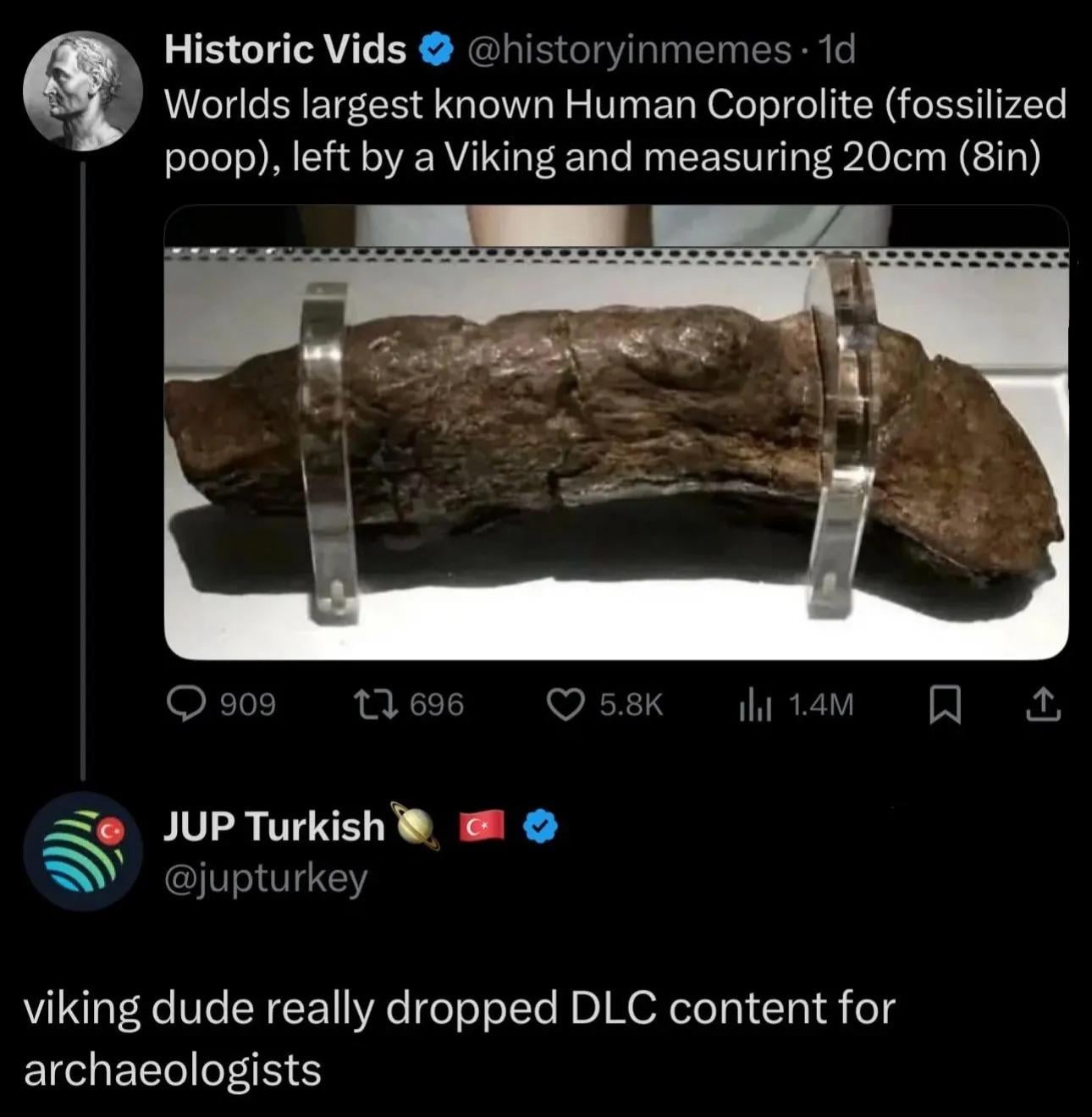This screenshot has width=1092, height=1117.
Task: Open the @historyinmemes handle link
Action: [627, 51]
